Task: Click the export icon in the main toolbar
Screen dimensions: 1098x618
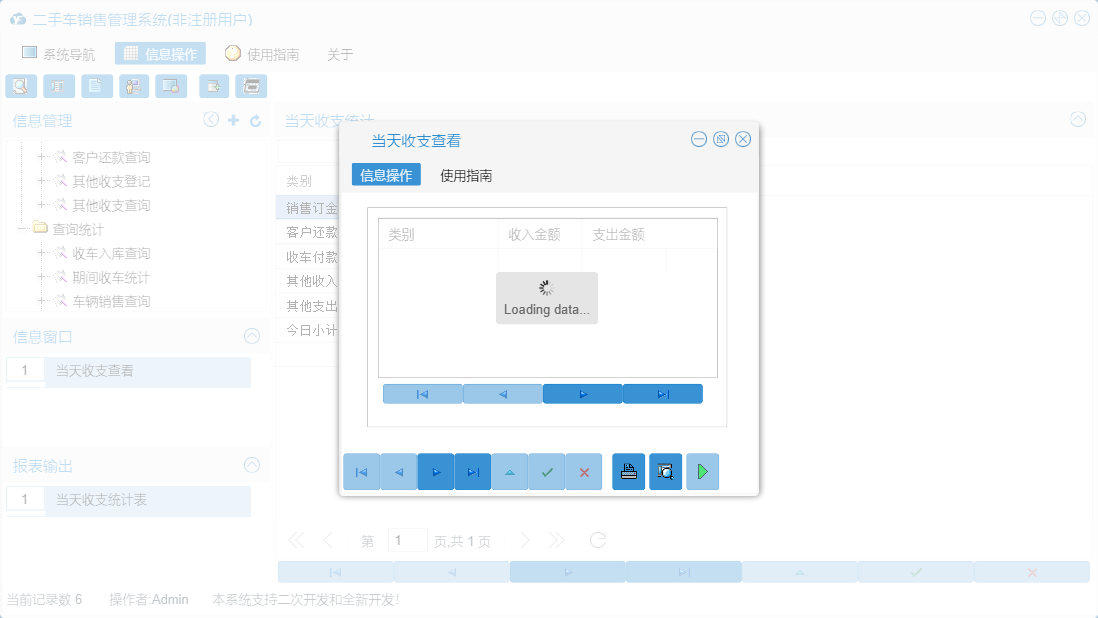Action: click(x=213, y=86)
